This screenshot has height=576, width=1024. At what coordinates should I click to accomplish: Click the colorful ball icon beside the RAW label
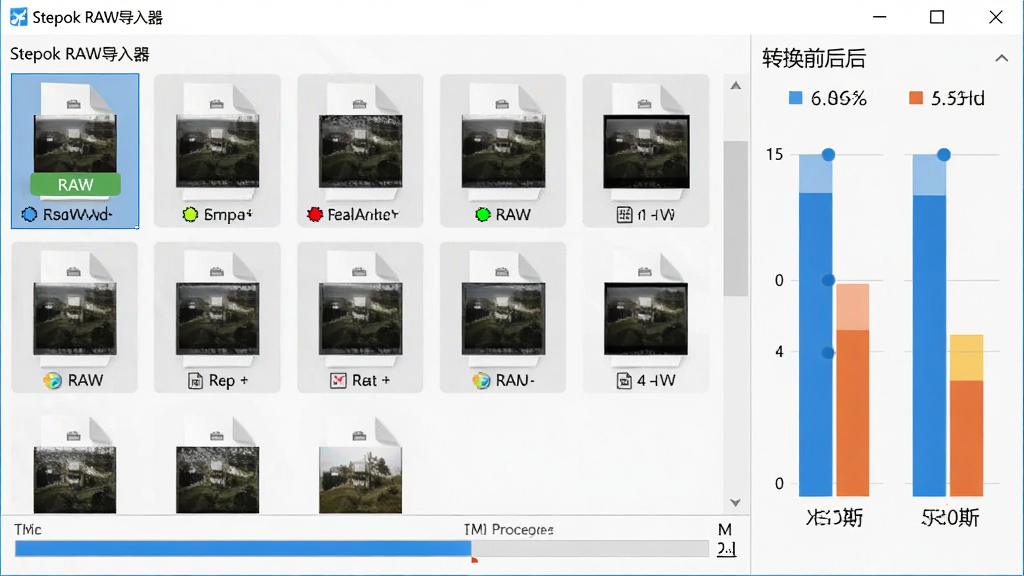pyautogui.click(x=52, y=380)
